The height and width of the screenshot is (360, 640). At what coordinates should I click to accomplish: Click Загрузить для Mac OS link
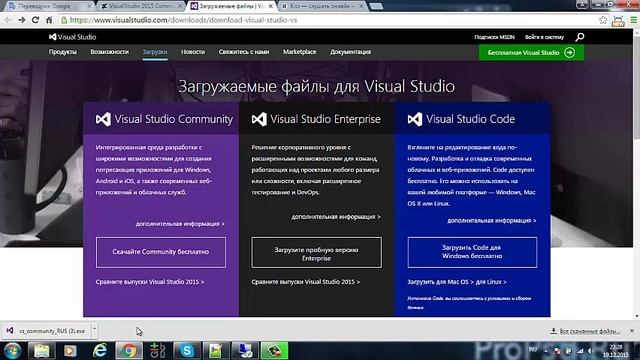click(x=440, y=282)
